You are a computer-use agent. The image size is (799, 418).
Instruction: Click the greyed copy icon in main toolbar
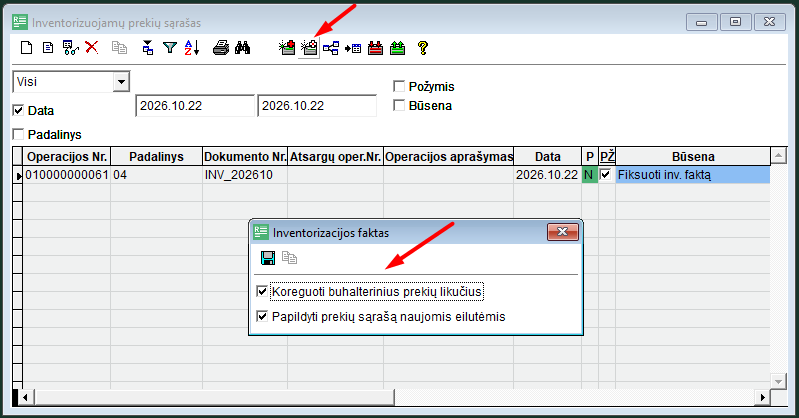(119, 48)
